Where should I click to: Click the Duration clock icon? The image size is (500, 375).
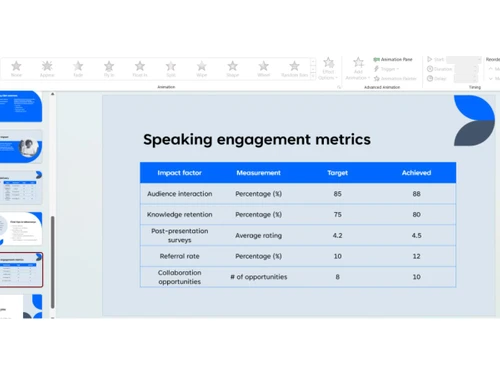coord(430,69)
